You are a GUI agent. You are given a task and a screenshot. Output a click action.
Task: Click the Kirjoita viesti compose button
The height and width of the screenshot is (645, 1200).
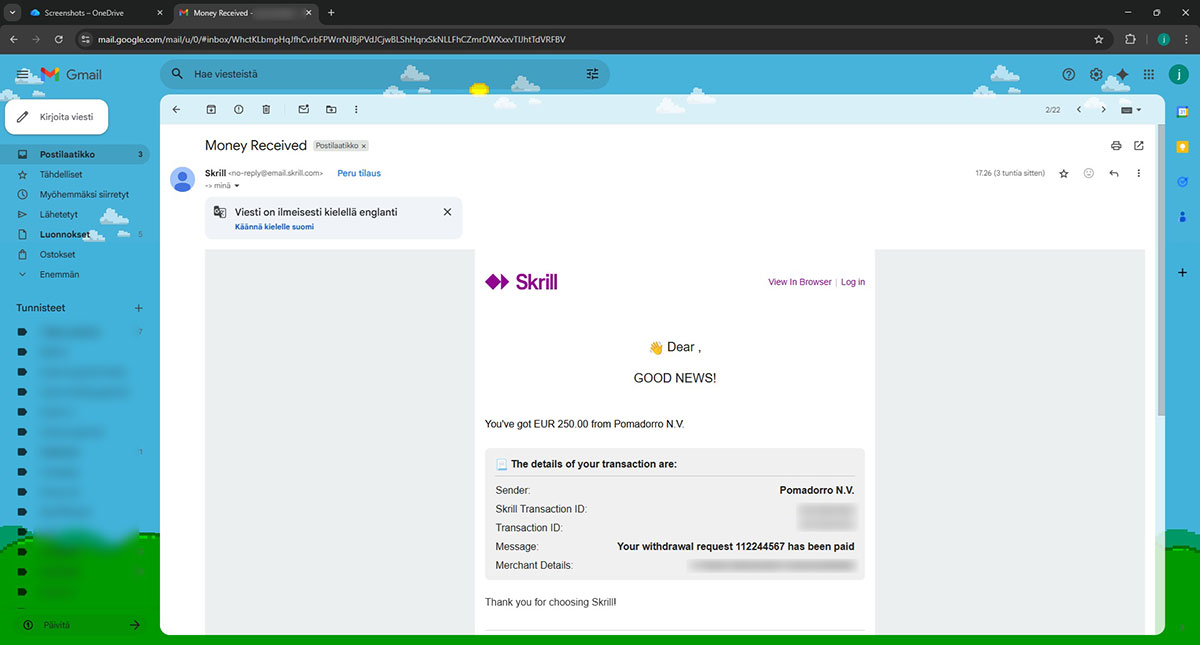coord(57,117)
